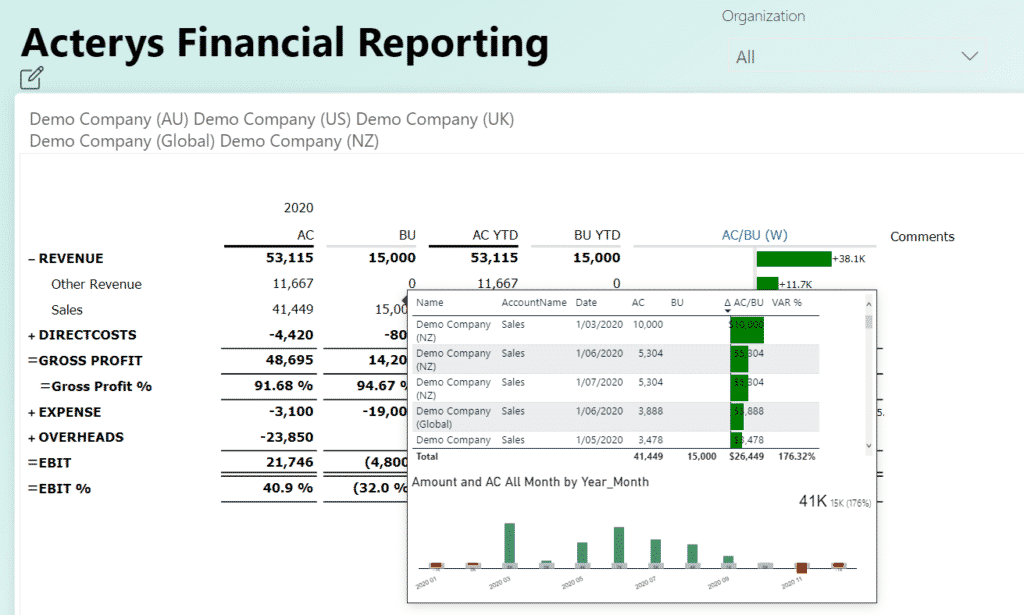Click the EBIT % row label
This screenshot has height=615, width=1024.
[65, 488]
